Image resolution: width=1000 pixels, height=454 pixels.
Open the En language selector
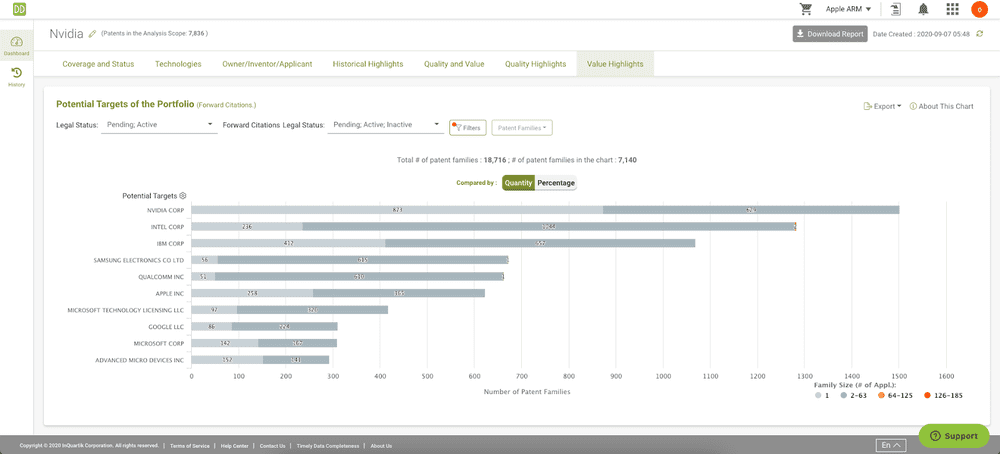click(891, 445)
